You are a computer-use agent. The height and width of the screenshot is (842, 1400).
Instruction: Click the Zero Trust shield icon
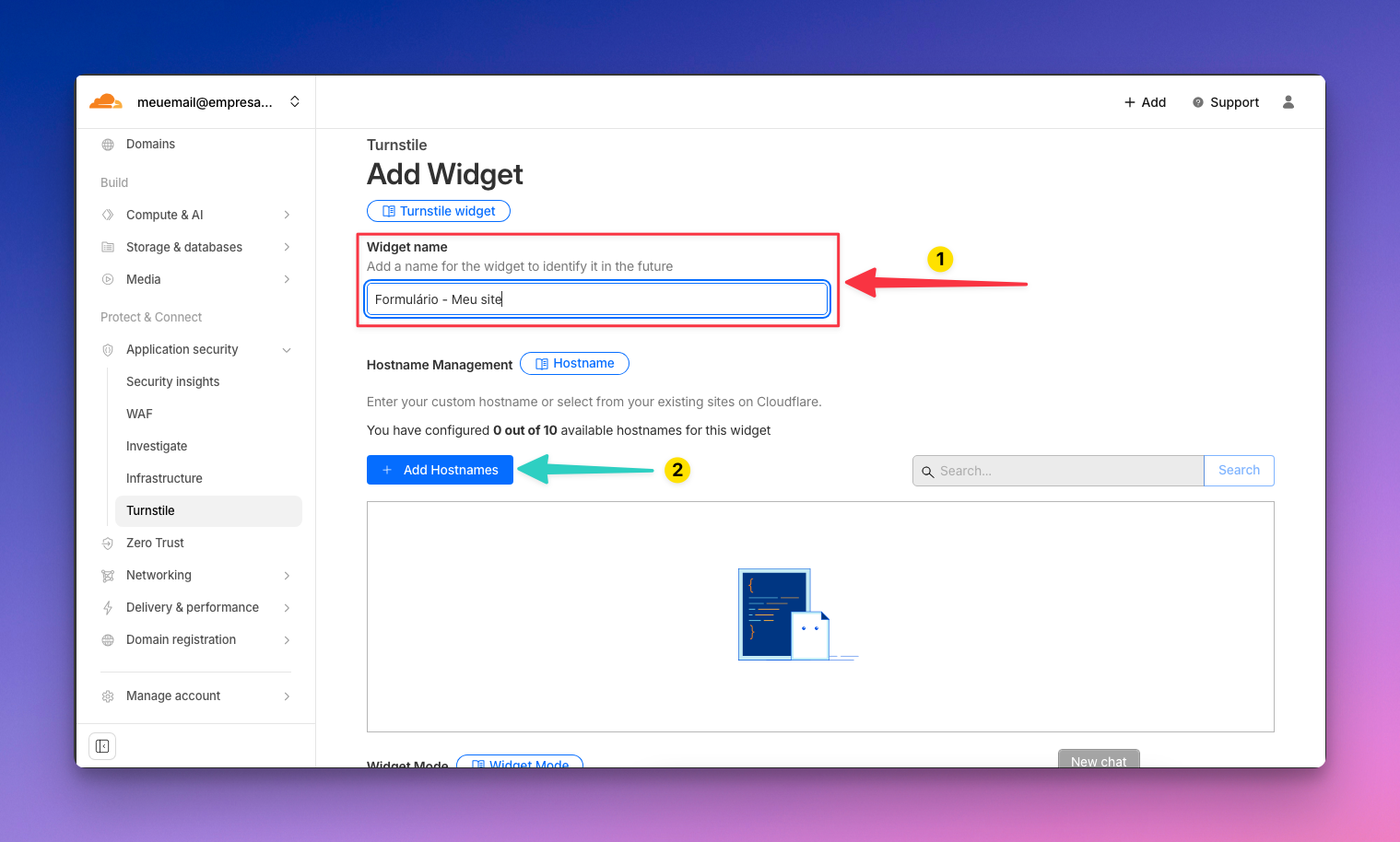click(x=108, y=544)
